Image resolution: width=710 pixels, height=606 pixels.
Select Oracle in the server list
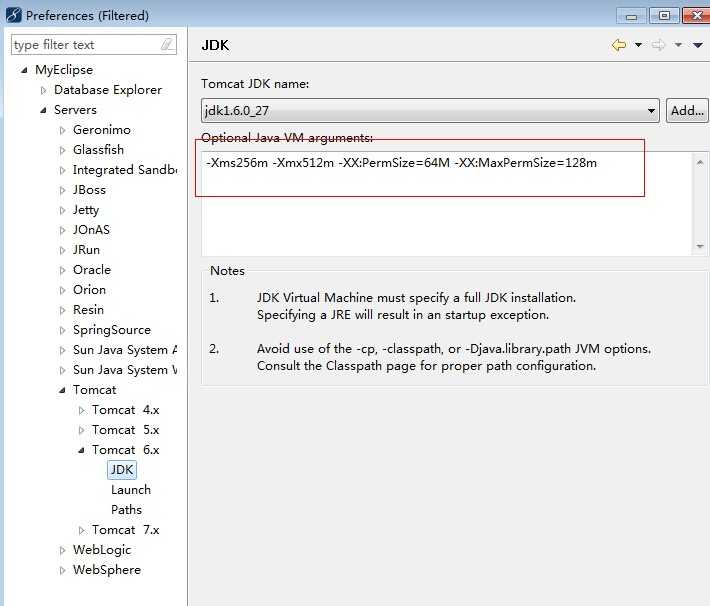[x=92, y=269]
